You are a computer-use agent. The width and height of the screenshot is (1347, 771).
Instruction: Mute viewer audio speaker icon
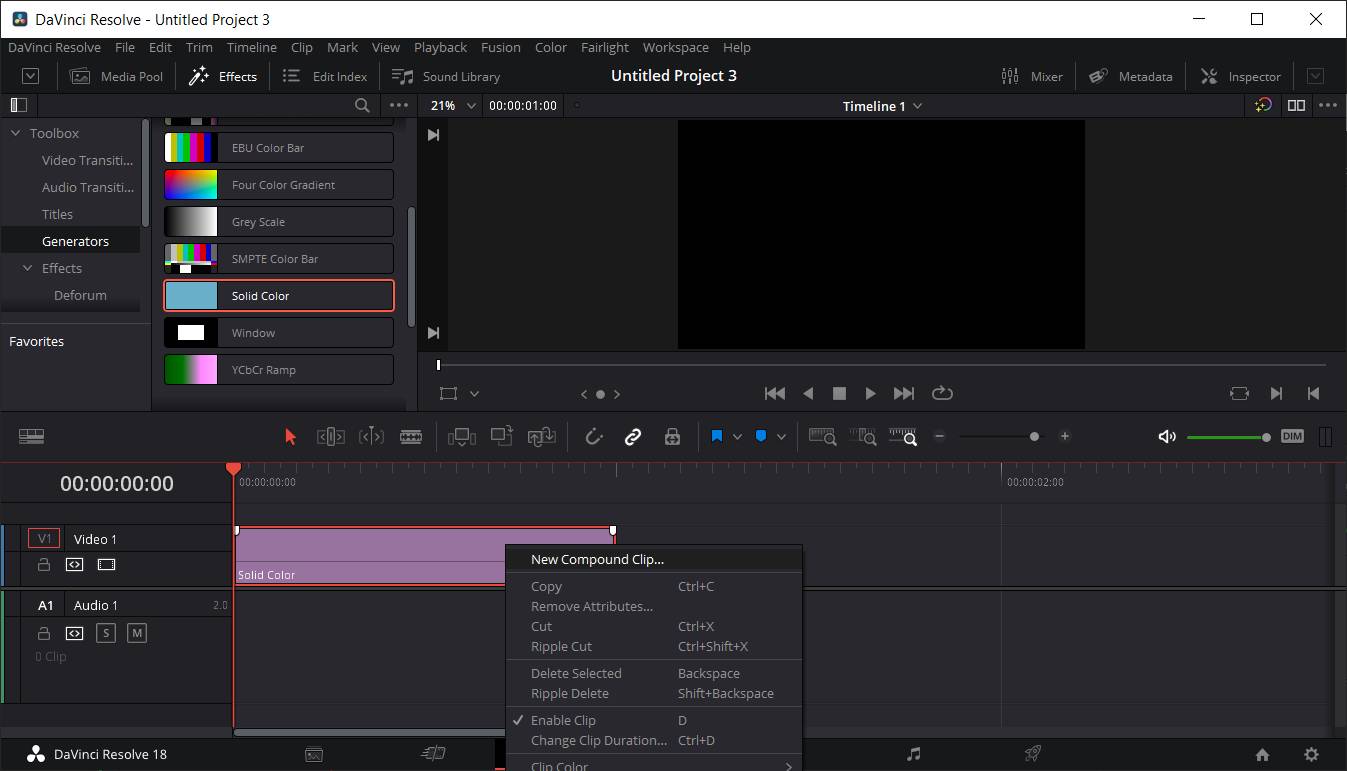[1166, 436]
